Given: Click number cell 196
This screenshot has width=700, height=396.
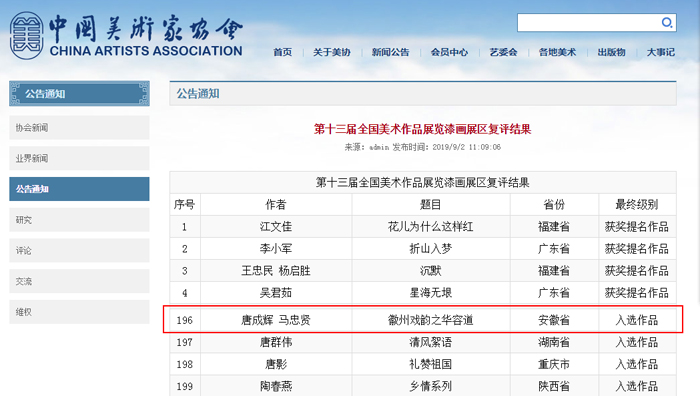Looking at the screenshot, I should 185,320.
